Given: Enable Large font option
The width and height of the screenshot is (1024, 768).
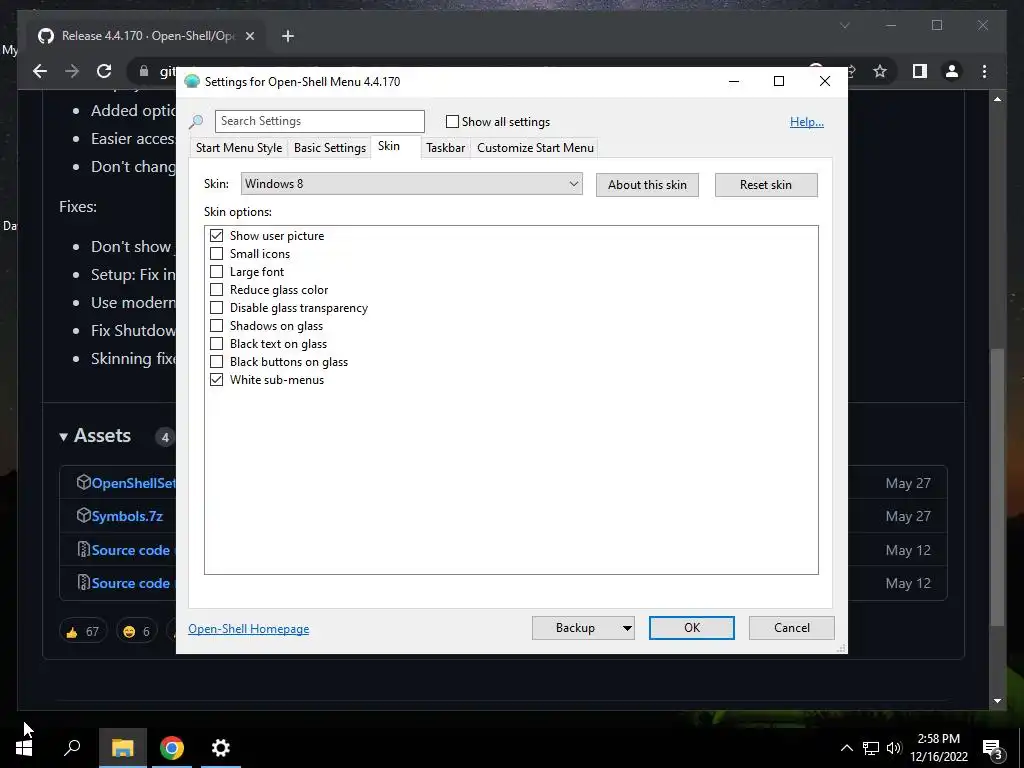Looking at the screenshot, I should pyautogui.click(x=216, y=272).
